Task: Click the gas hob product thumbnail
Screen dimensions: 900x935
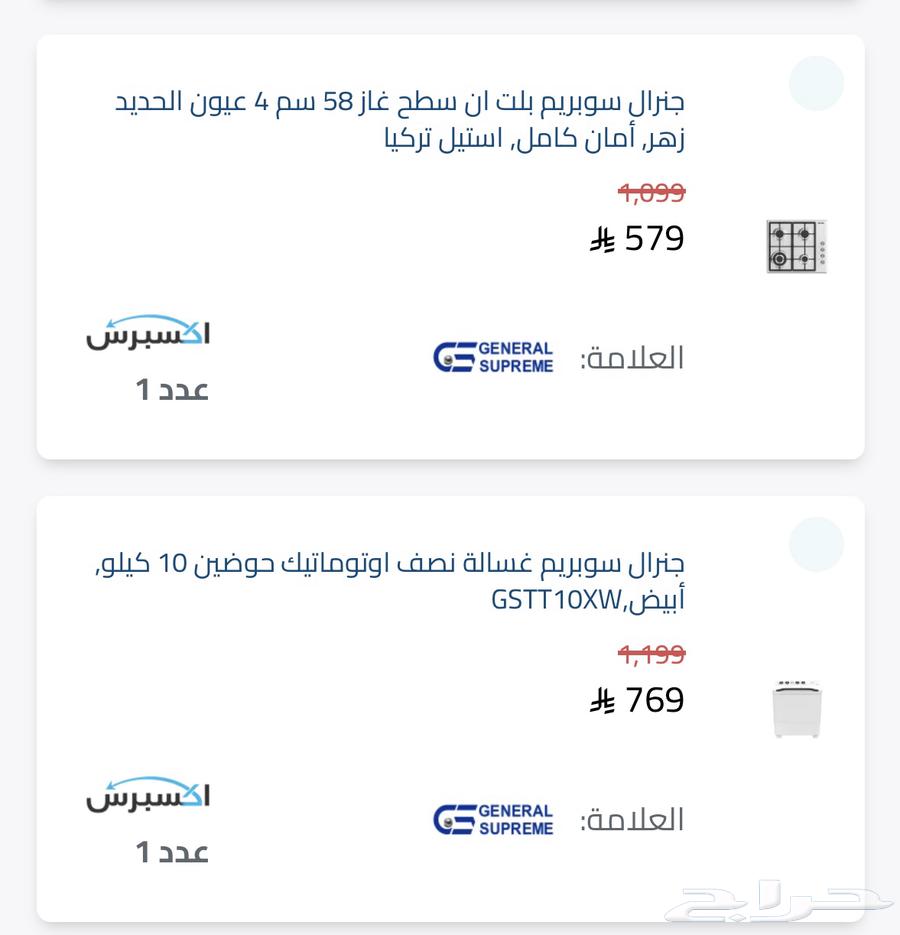Action: point(797,246)
